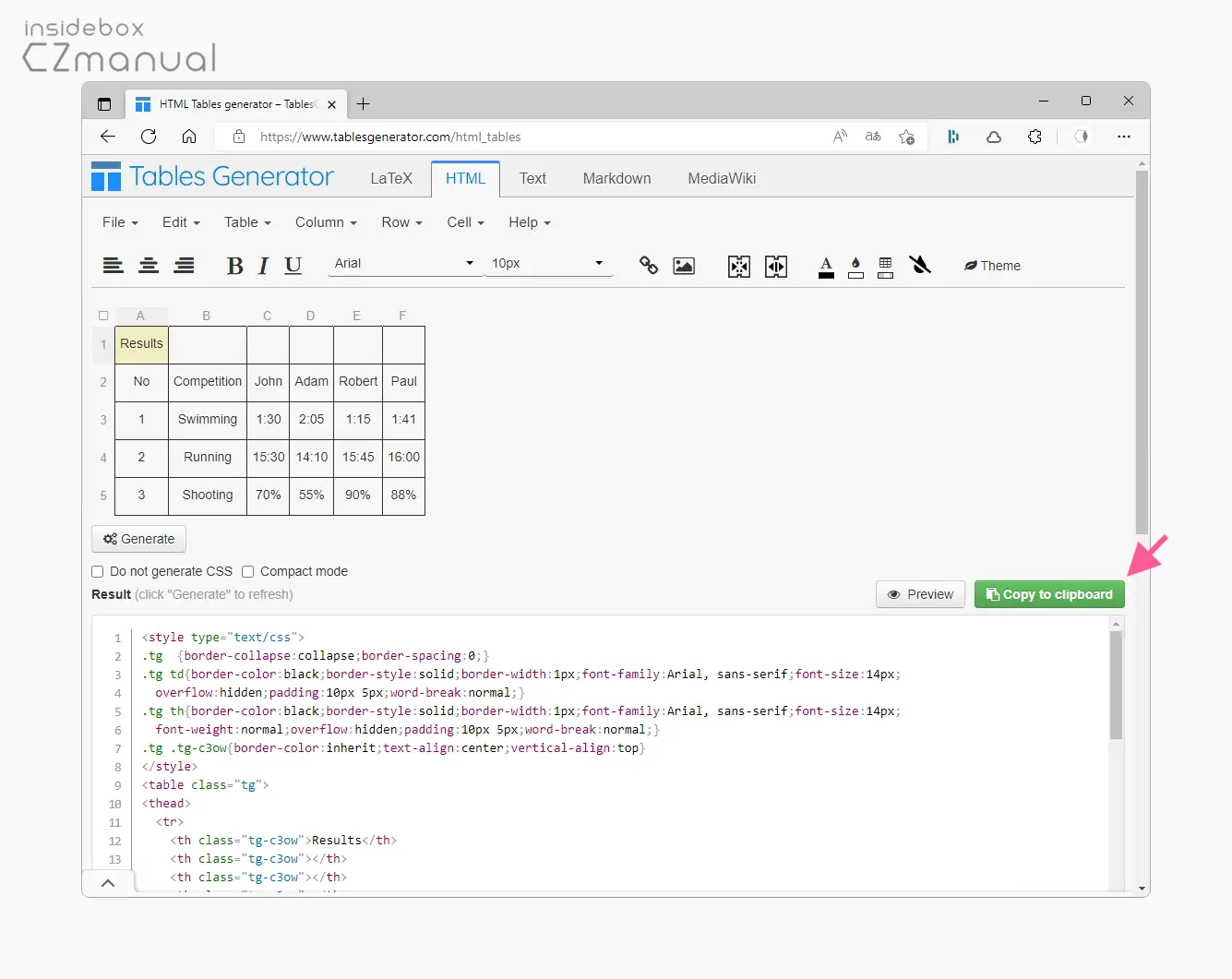1232x979 pixels.
Task: Click scroll-to-top chevron at bottom left
Action: coord(108,883)
